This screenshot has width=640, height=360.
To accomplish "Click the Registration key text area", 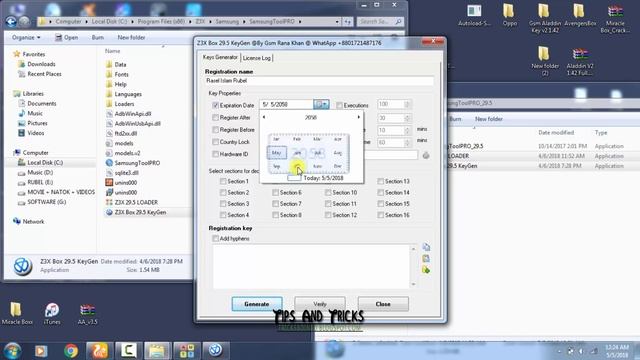I will (311, 266).
